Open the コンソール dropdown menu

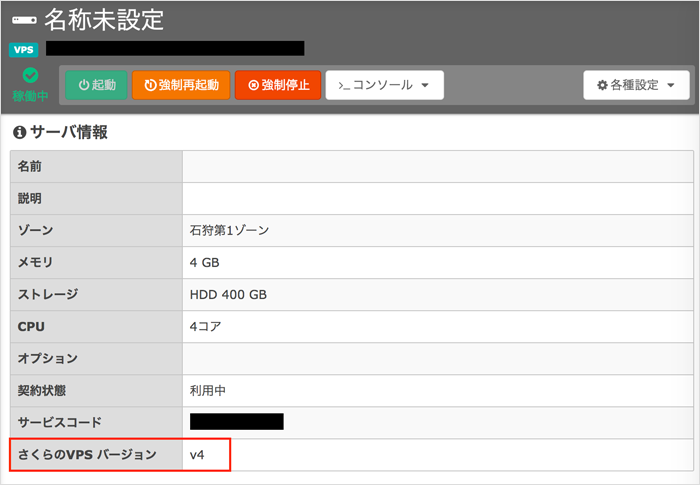click(385, 85)
